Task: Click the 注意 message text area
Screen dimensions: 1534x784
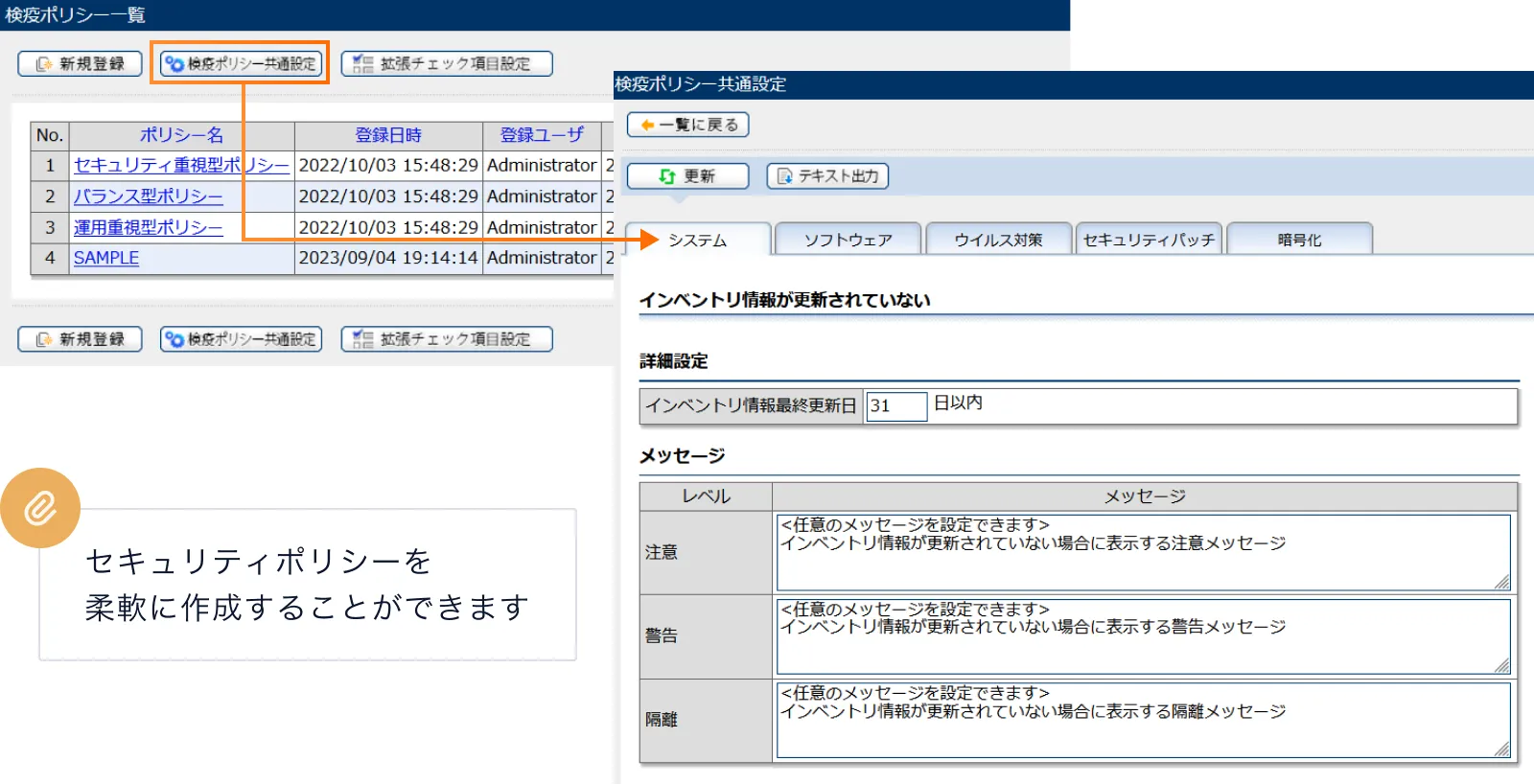Action: pyautogui.click(x=1143, y=552)
